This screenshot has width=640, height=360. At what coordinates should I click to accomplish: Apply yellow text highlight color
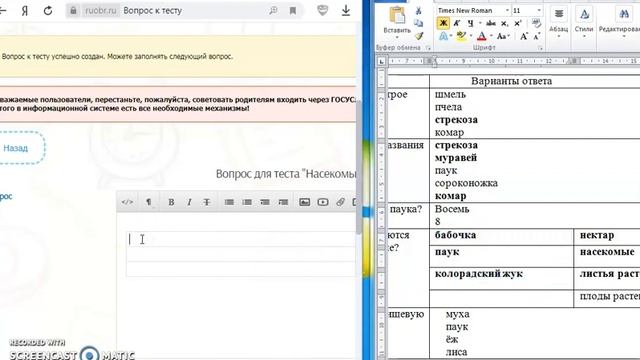(461, 36)
